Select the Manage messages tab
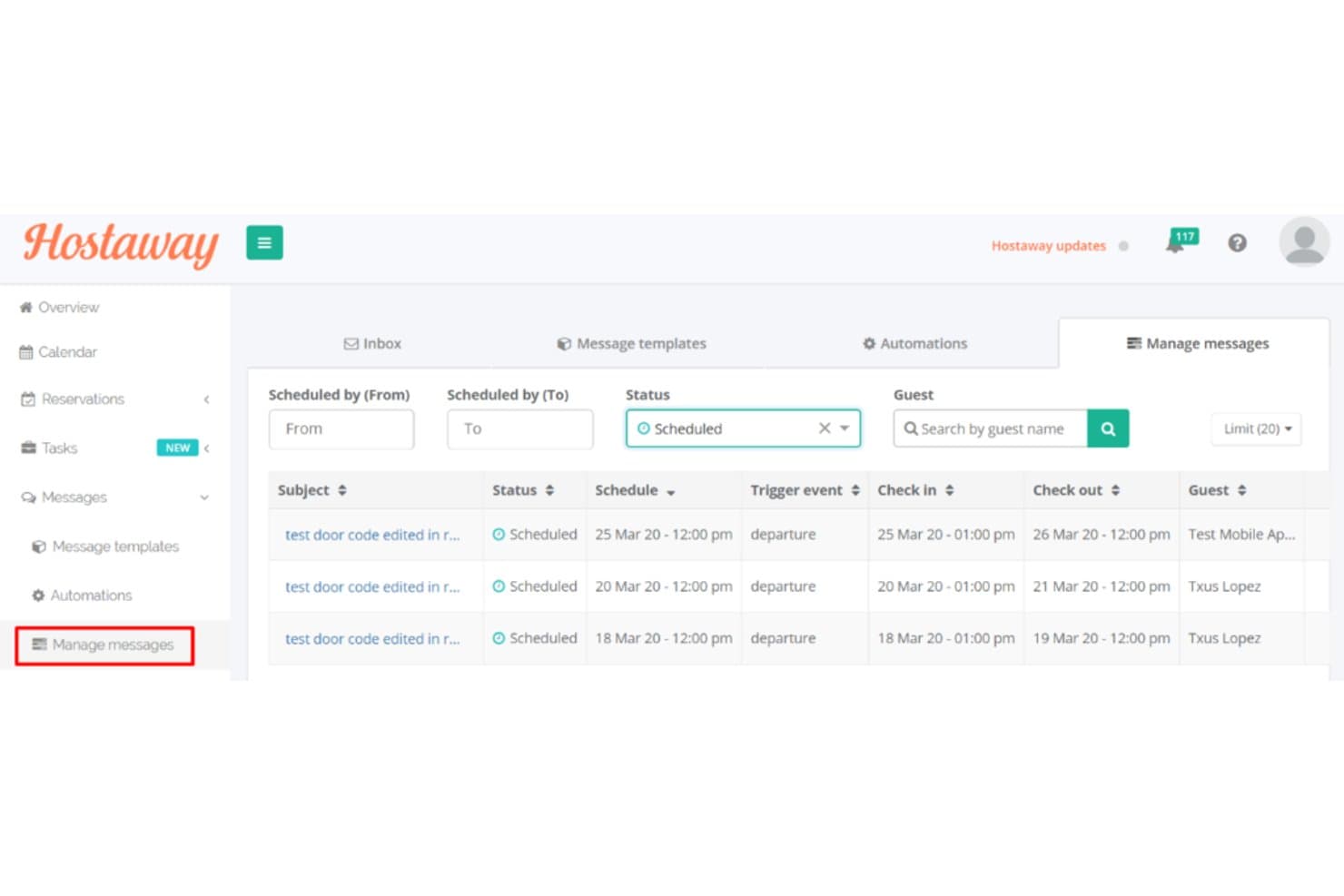 click(1198, 344)
